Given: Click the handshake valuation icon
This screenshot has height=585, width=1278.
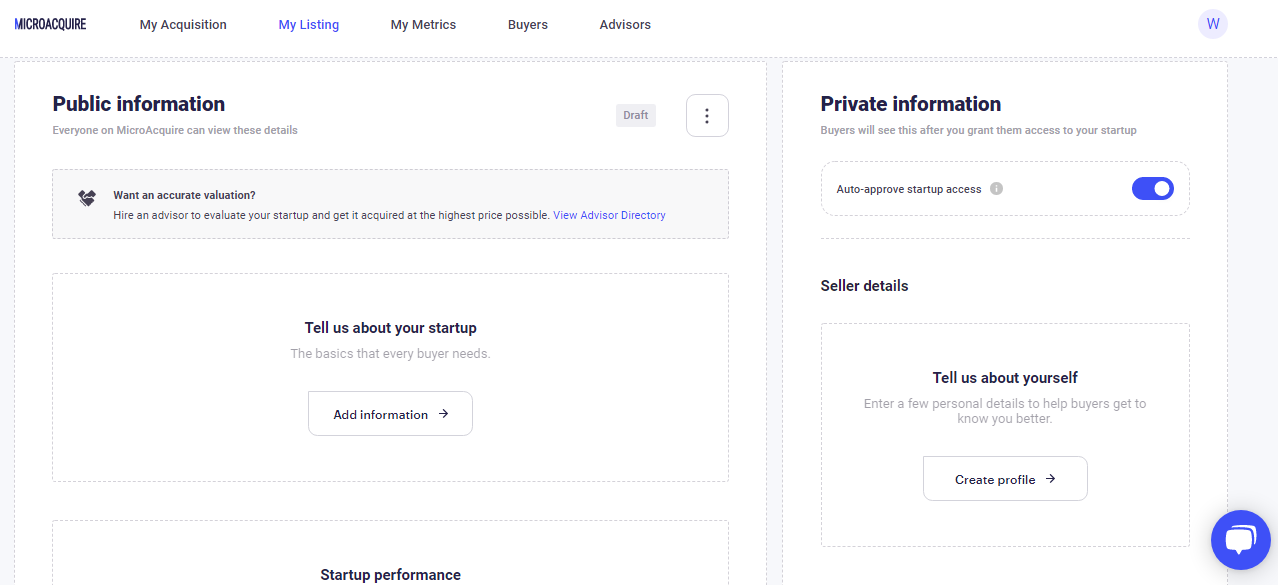Looking at the screenshot, I should point(87,198).
